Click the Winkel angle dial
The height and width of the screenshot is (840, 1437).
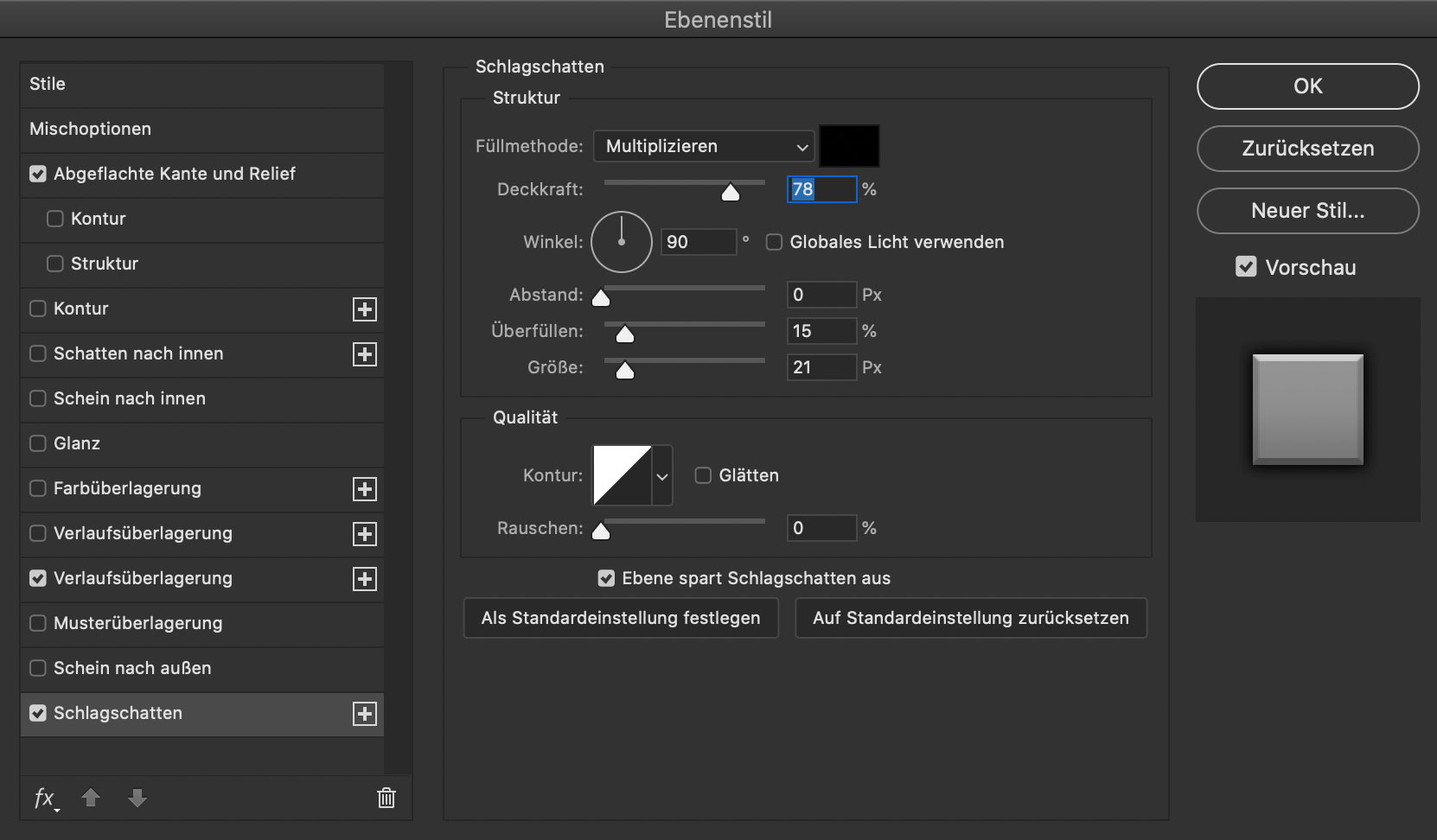(x=622, y=242)
